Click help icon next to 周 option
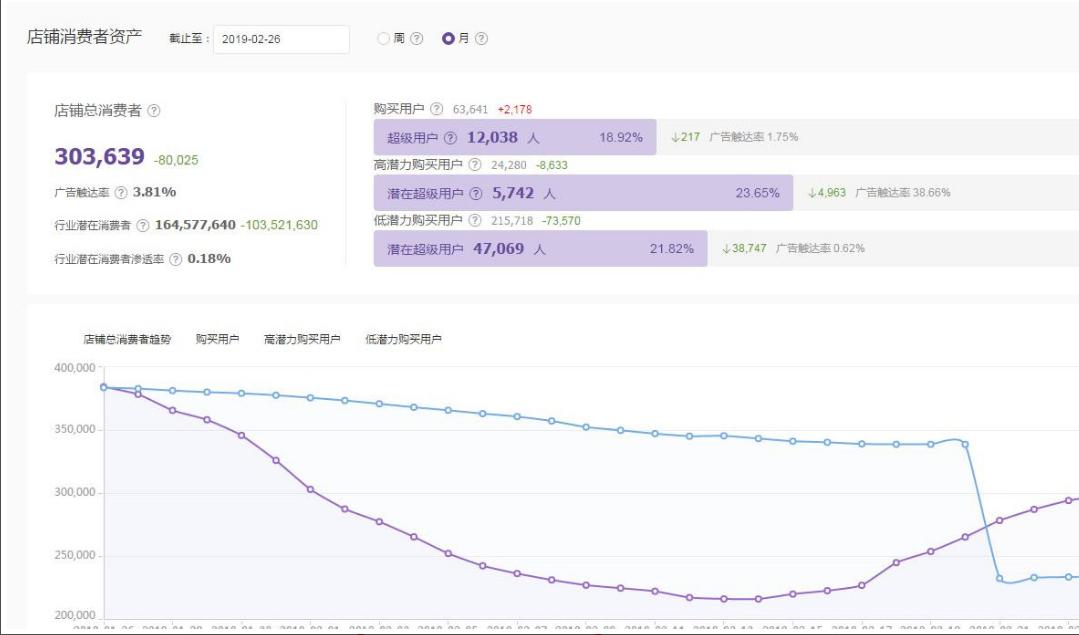The width and height of the screenshot is (1079, 635). click(417, 39)
